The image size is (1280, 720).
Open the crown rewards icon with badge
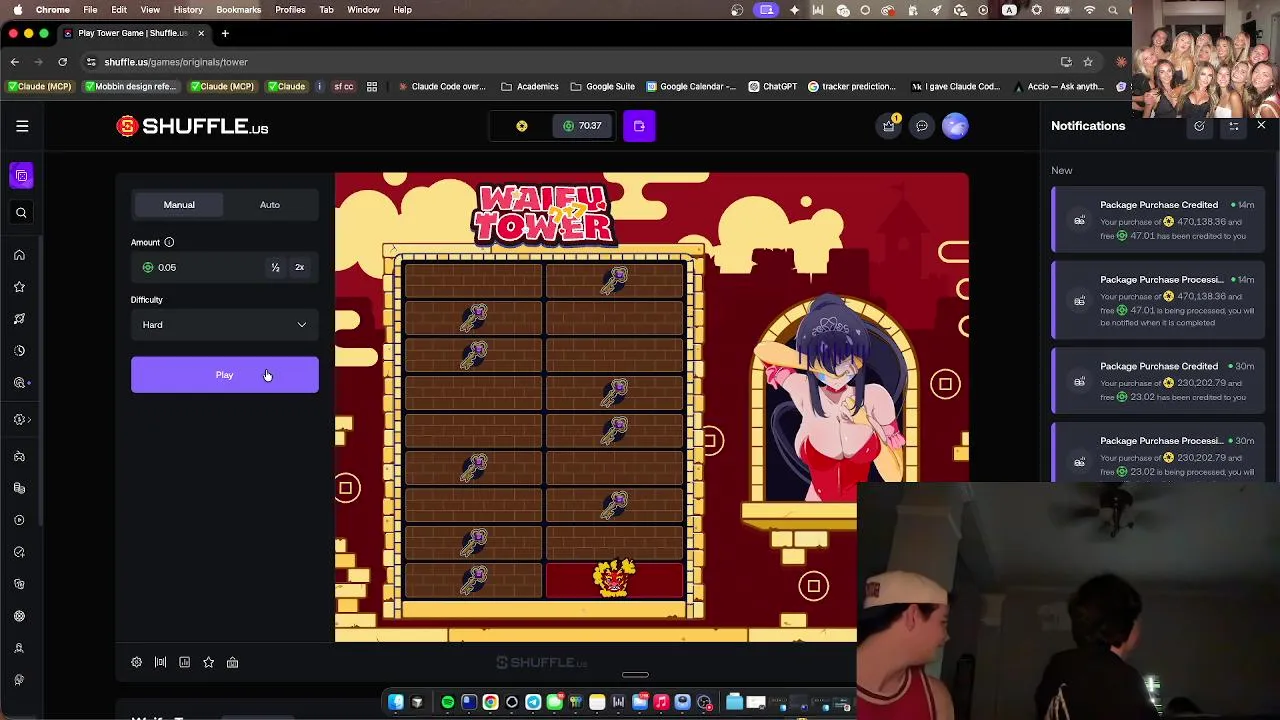[888, 126]
